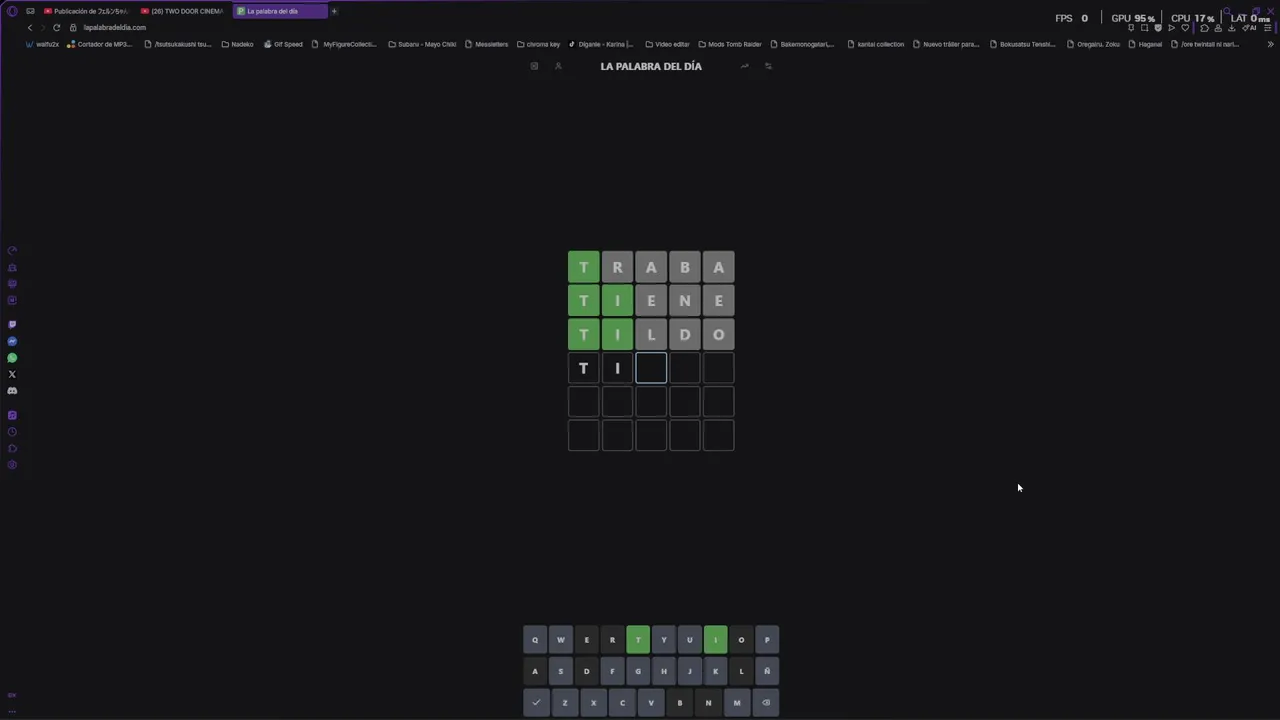Image resolution: width=1280 pixels, height=720 pixels.
Task: Open the Nadeko bookmarks folder
Action: pos(237,44)
